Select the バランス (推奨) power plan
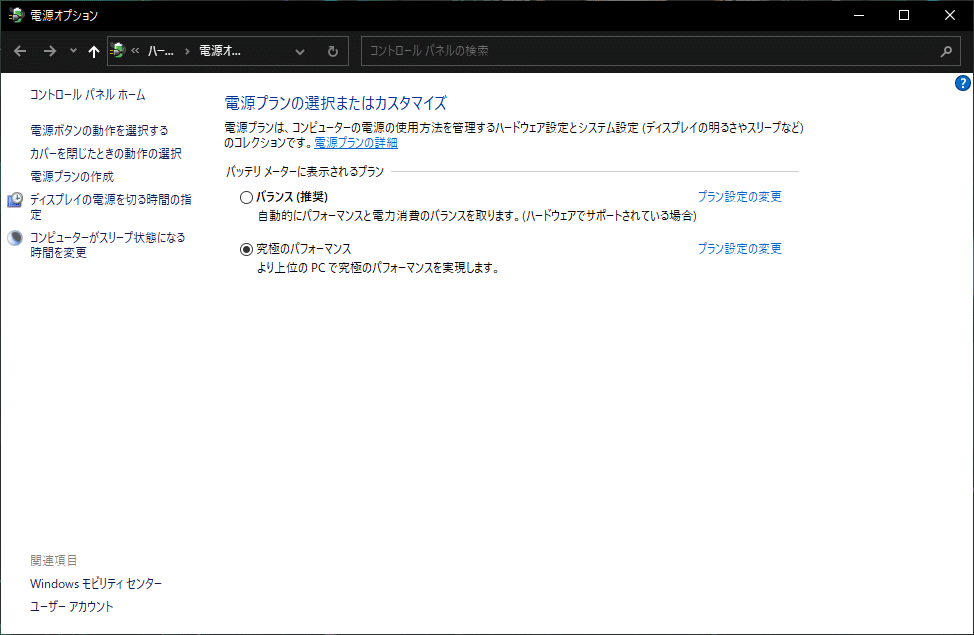The height and width of the screenshot is (635, 974). pos(246,197)
